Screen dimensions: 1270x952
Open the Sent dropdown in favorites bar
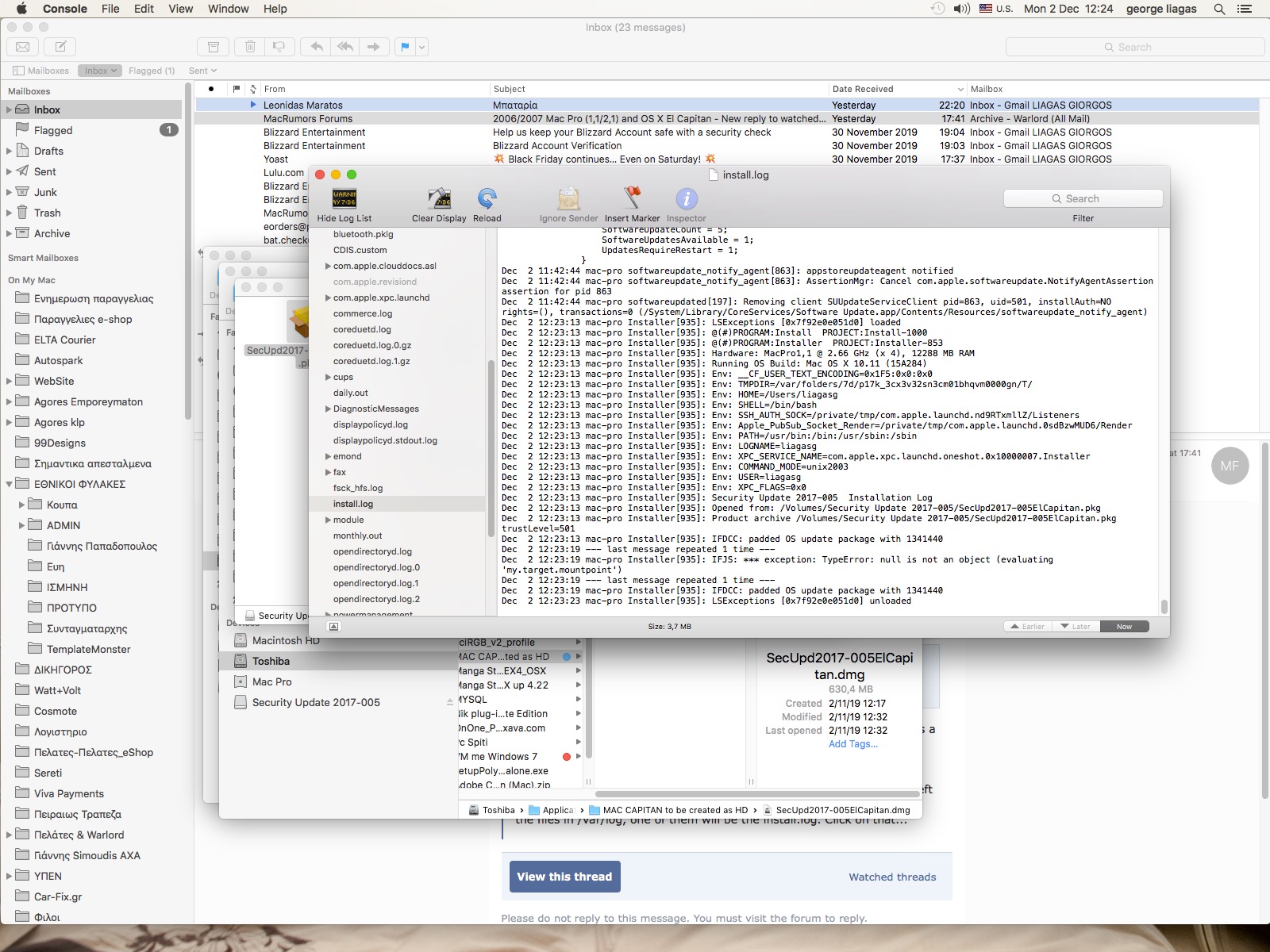202,71
